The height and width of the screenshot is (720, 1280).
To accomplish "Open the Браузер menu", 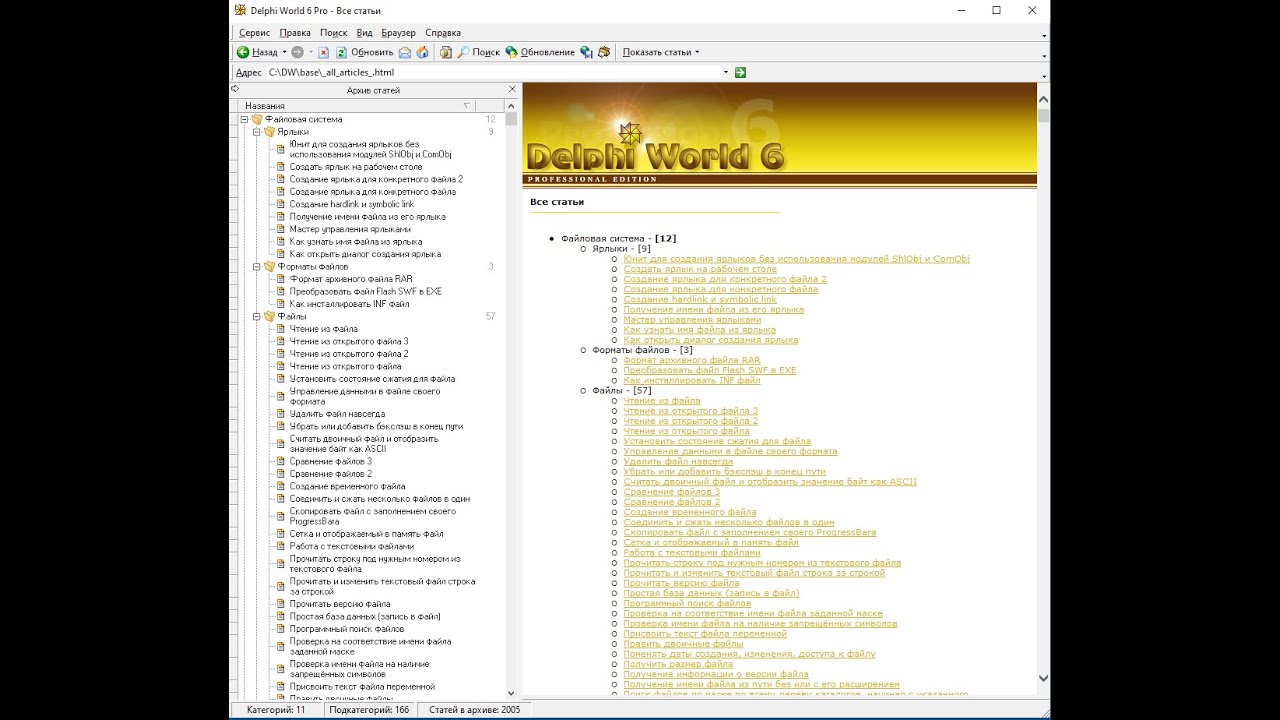I will 398,33.
